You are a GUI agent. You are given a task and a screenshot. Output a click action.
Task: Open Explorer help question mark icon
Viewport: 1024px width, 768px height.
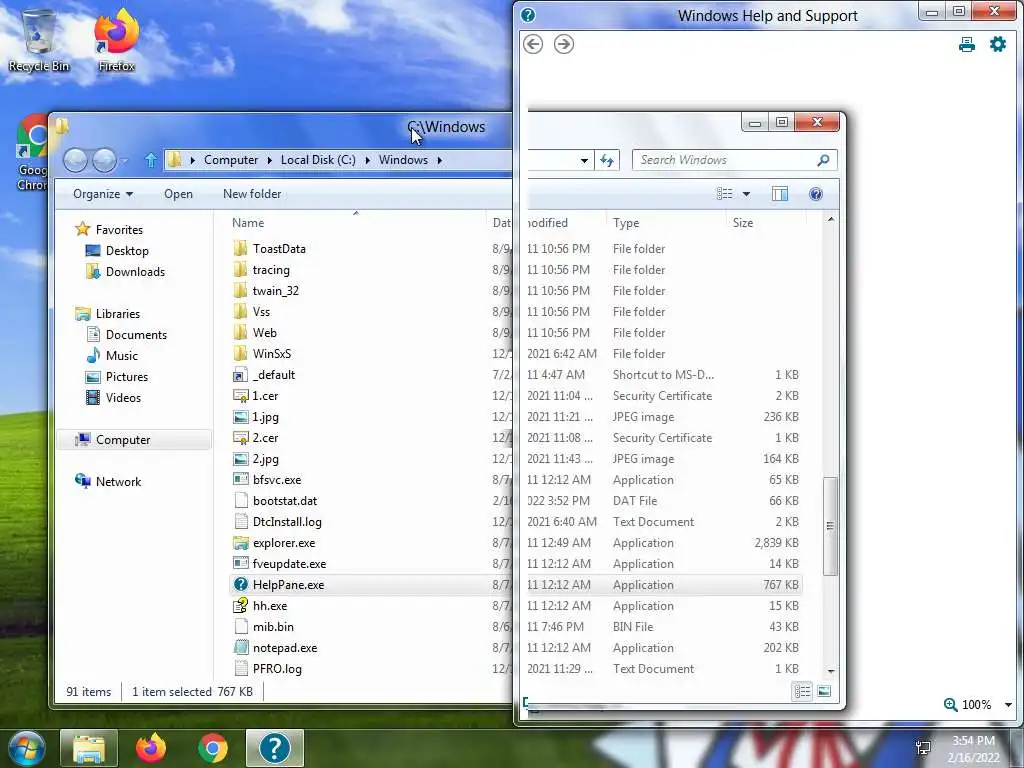pos(816,194)
